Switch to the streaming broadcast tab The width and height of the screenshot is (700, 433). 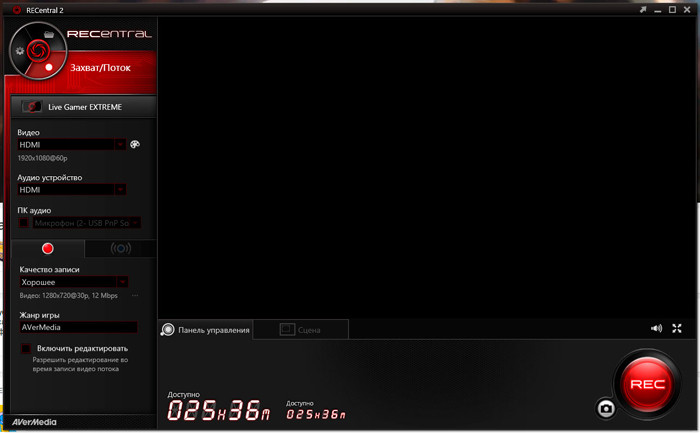(121, 249)
